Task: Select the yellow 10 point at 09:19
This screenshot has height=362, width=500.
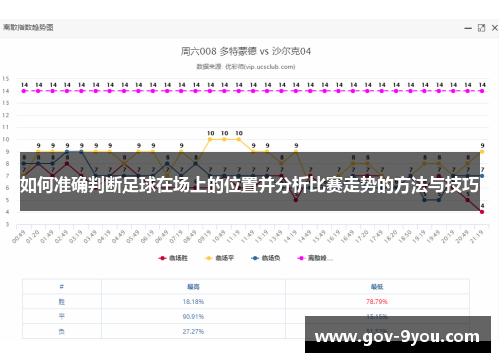Action: [210, 140]
